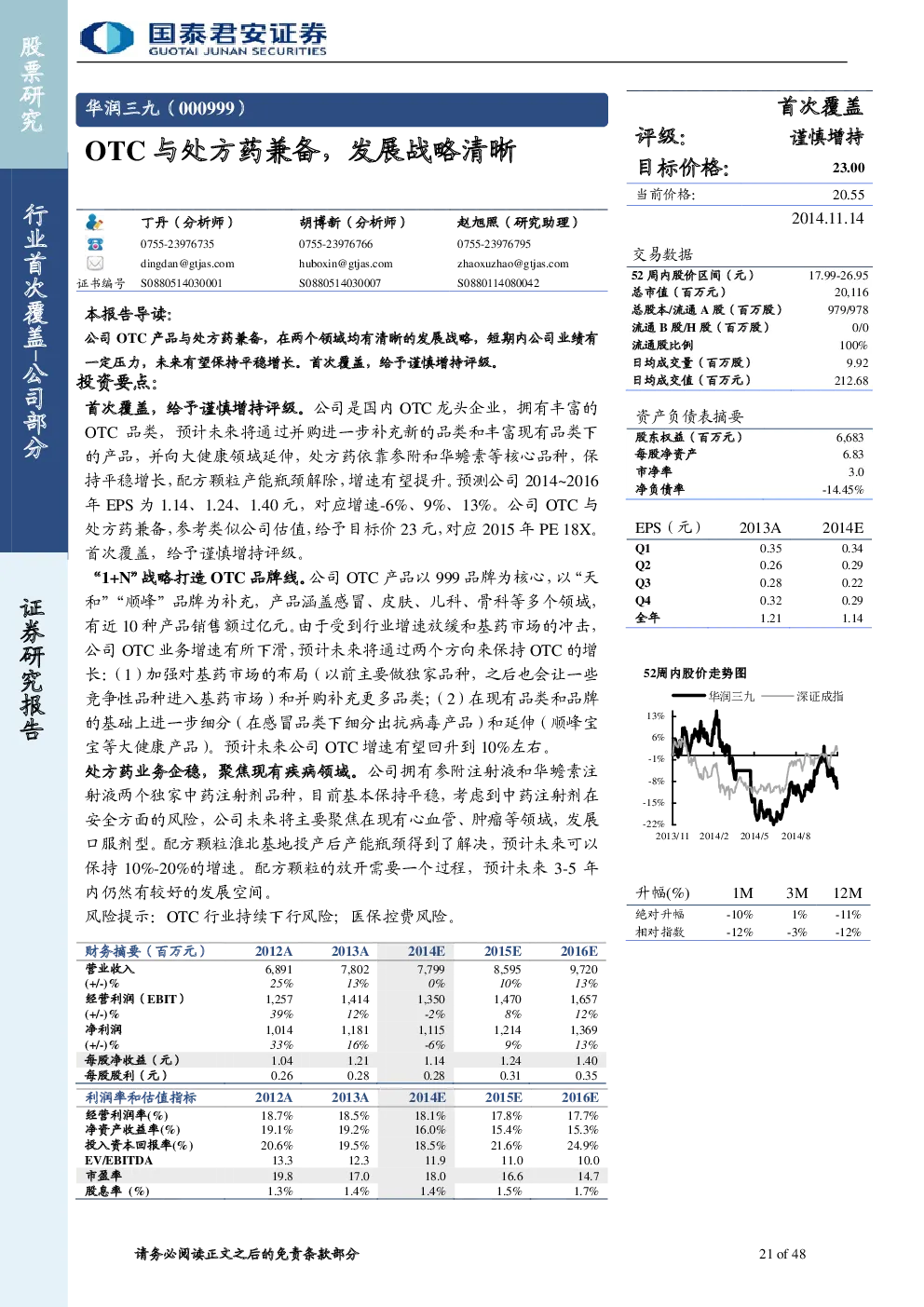
Task: Click the 利润率和估值指标 table header
Action: [141, 1097]
